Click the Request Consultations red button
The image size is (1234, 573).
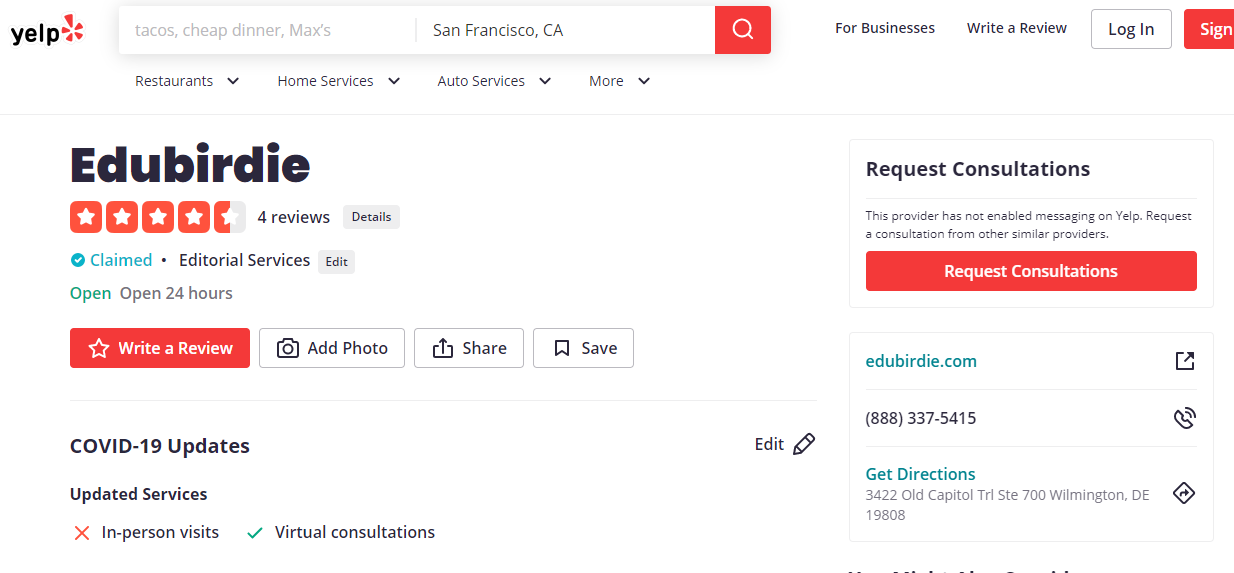coord(1031,271)
